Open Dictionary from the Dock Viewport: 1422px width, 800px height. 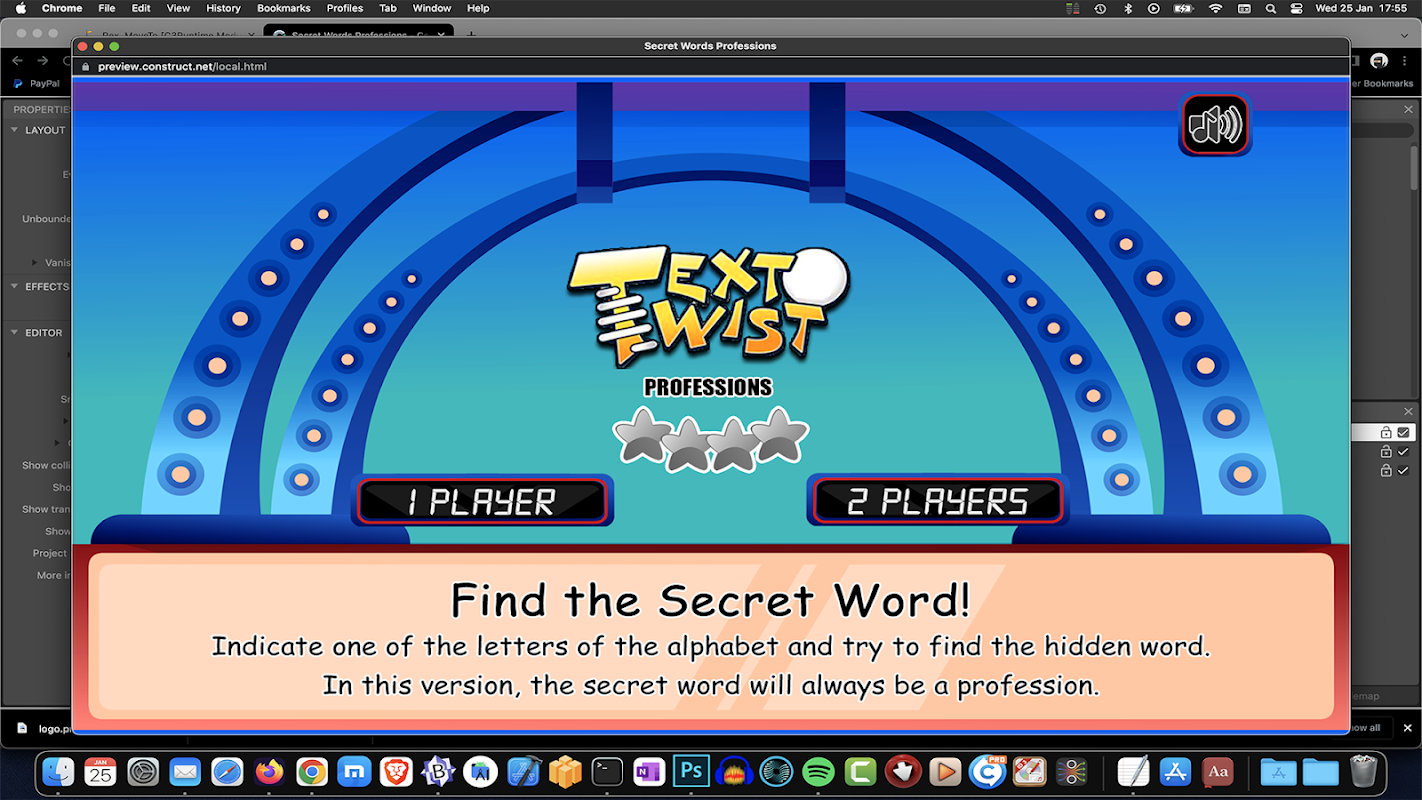[1218, 771]
